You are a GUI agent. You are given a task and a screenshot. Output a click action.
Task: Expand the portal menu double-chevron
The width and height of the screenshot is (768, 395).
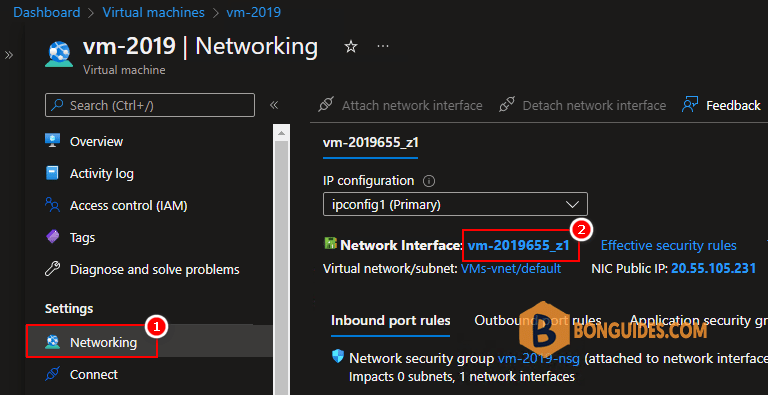[9, 55]
